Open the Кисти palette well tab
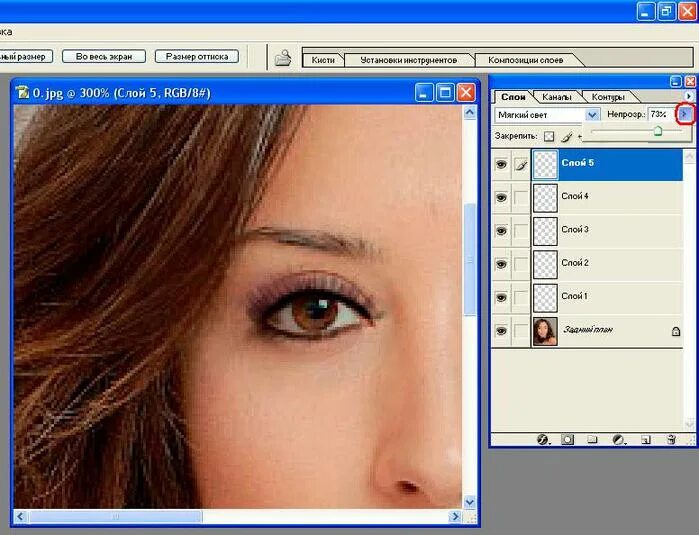This screenshot has width=699, height=535. pyautogui.click(x=323, y=60)
